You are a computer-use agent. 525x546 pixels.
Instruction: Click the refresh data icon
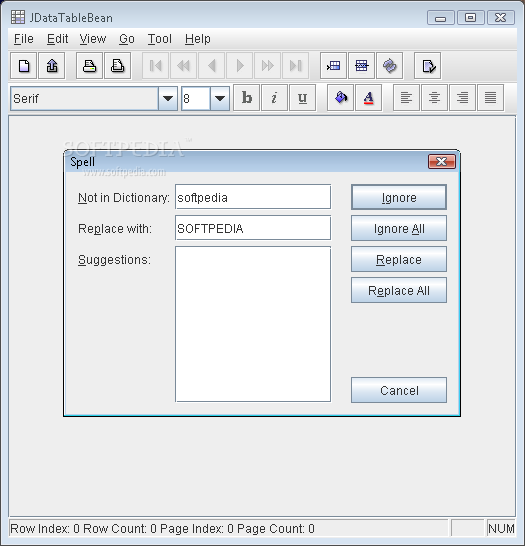point(390,66)
